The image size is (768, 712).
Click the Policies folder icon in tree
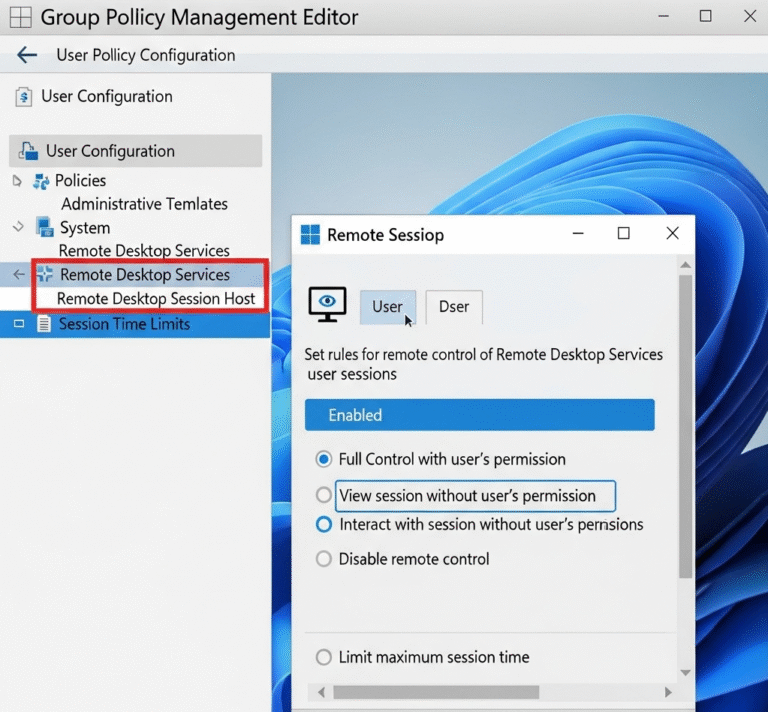click(x=41, y=181)
